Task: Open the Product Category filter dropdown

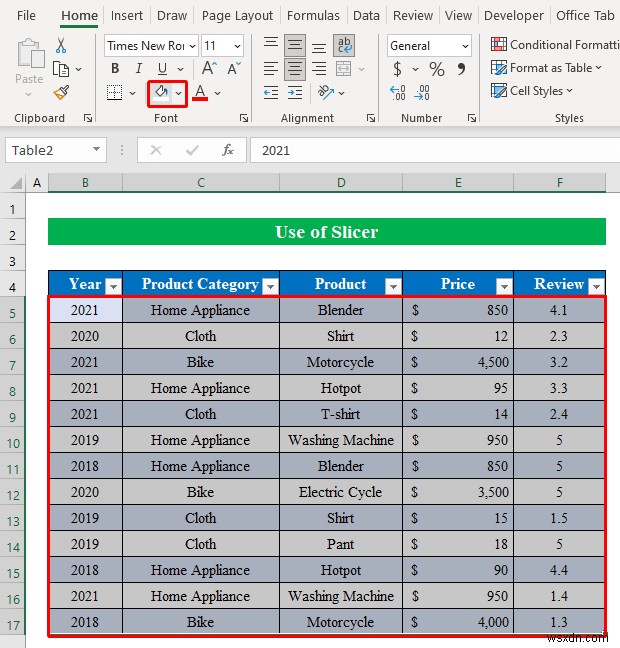Action: (270, 286)
